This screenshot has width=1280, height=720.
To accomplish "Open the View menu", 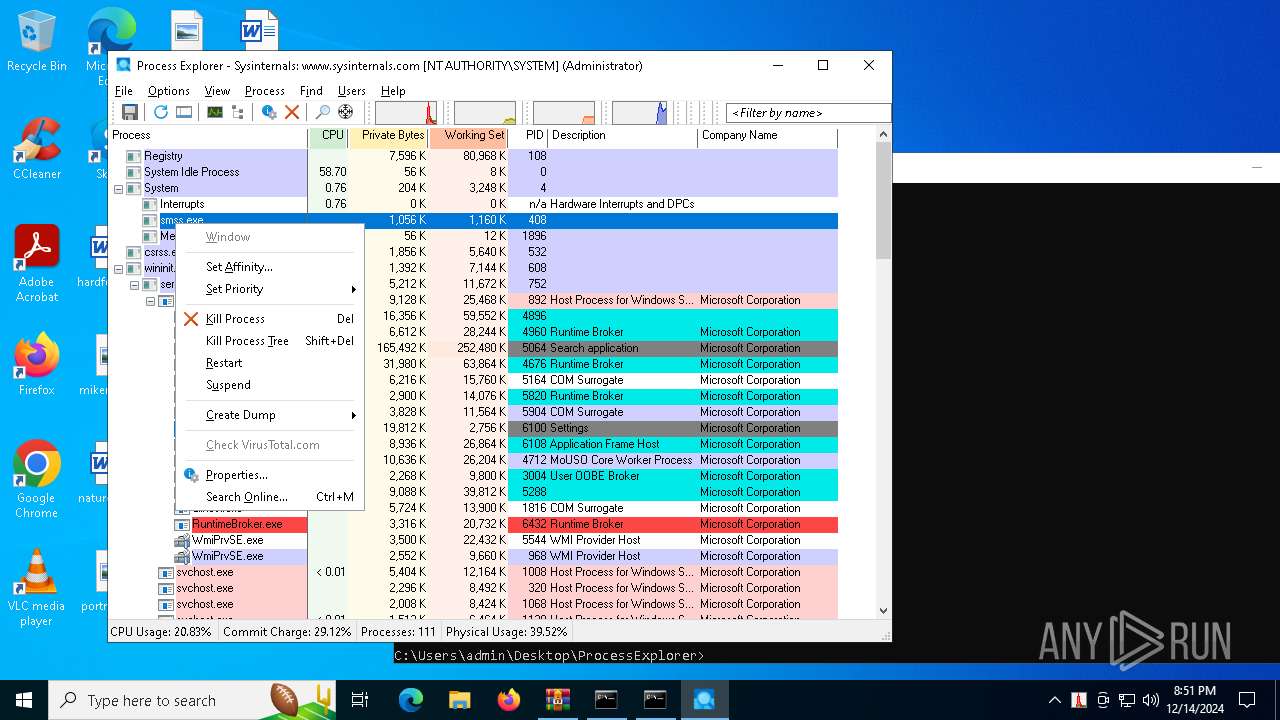I will click(x=217, y=91).
